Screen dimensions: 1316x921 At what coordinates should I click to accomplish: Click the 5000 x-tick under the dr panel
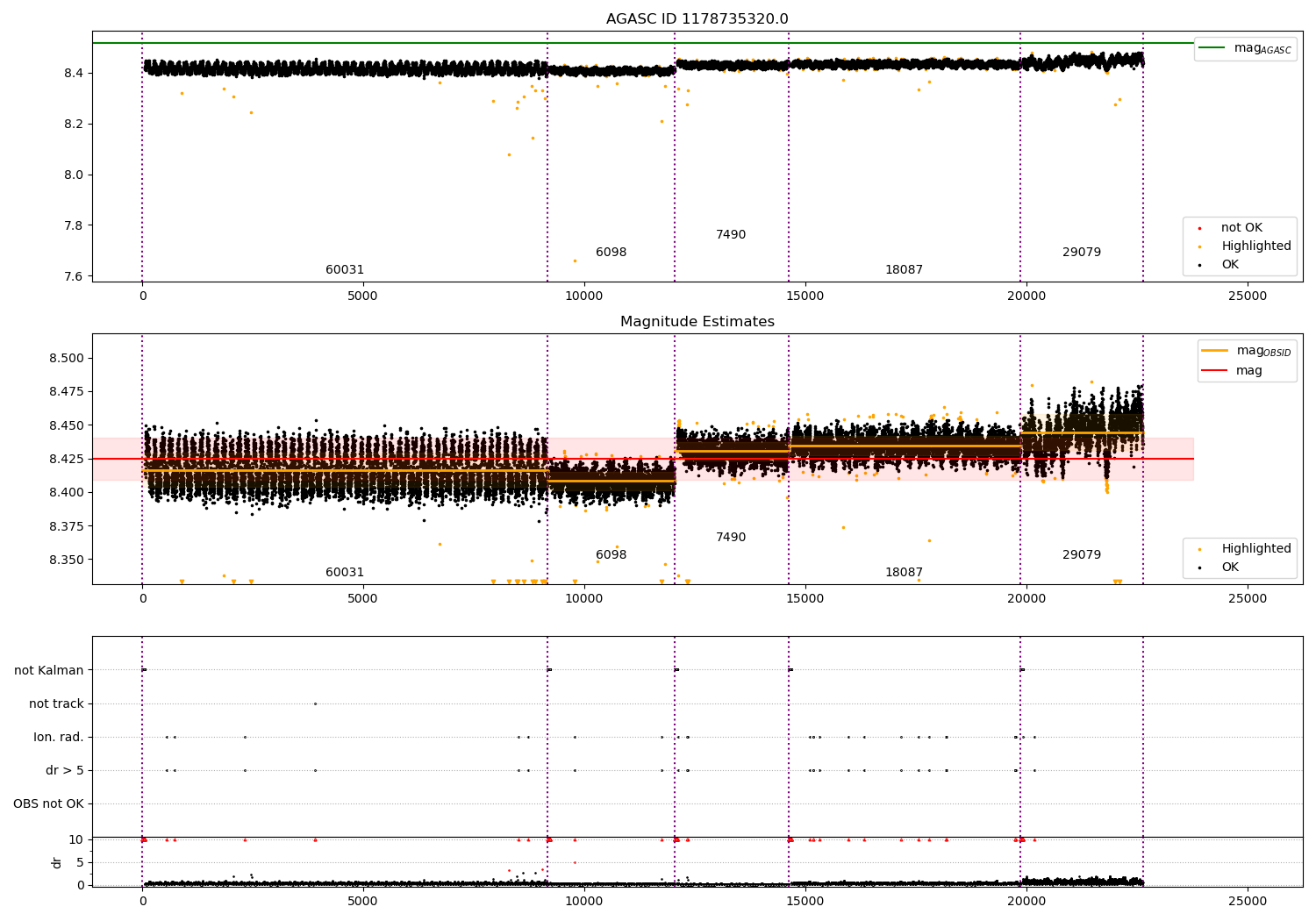363,902
